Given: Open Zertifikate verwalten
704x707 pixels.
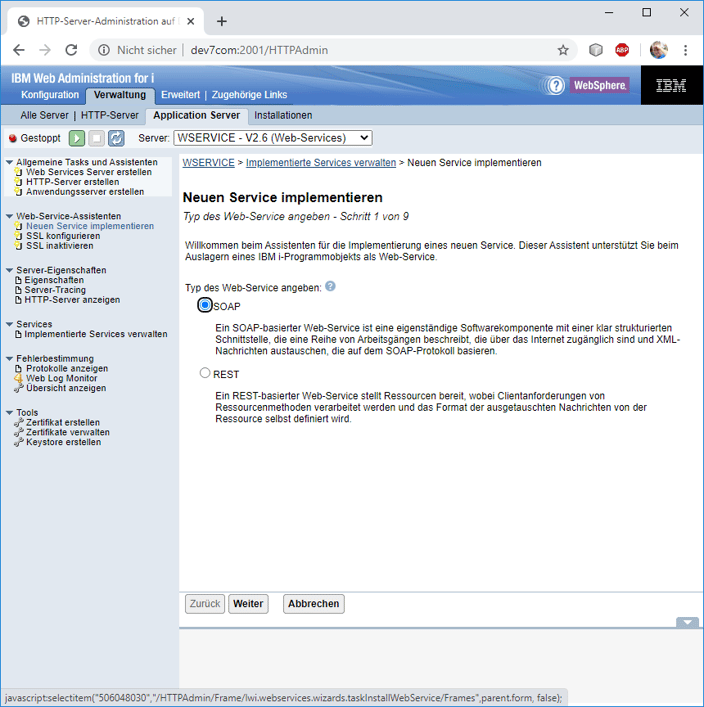Looking at the screenshot, I should [68, 432].
